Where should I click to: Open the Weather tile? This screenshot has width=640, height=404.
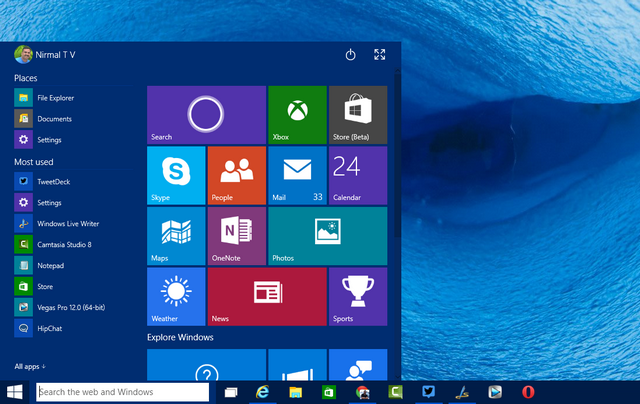176,297
